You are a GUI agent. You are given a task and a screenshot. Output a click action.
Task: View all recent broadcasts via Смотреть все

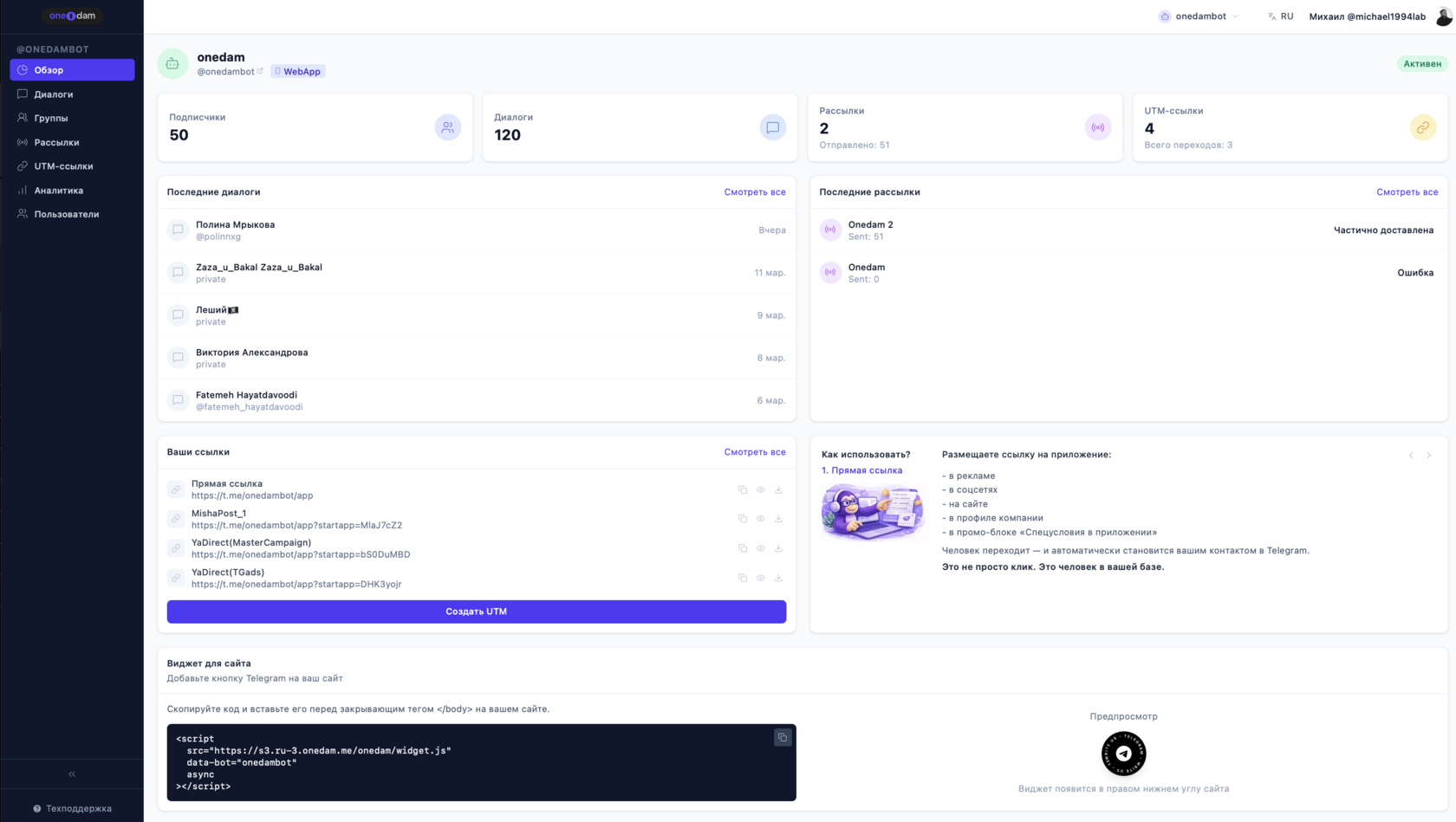(x=1407, y=192)
